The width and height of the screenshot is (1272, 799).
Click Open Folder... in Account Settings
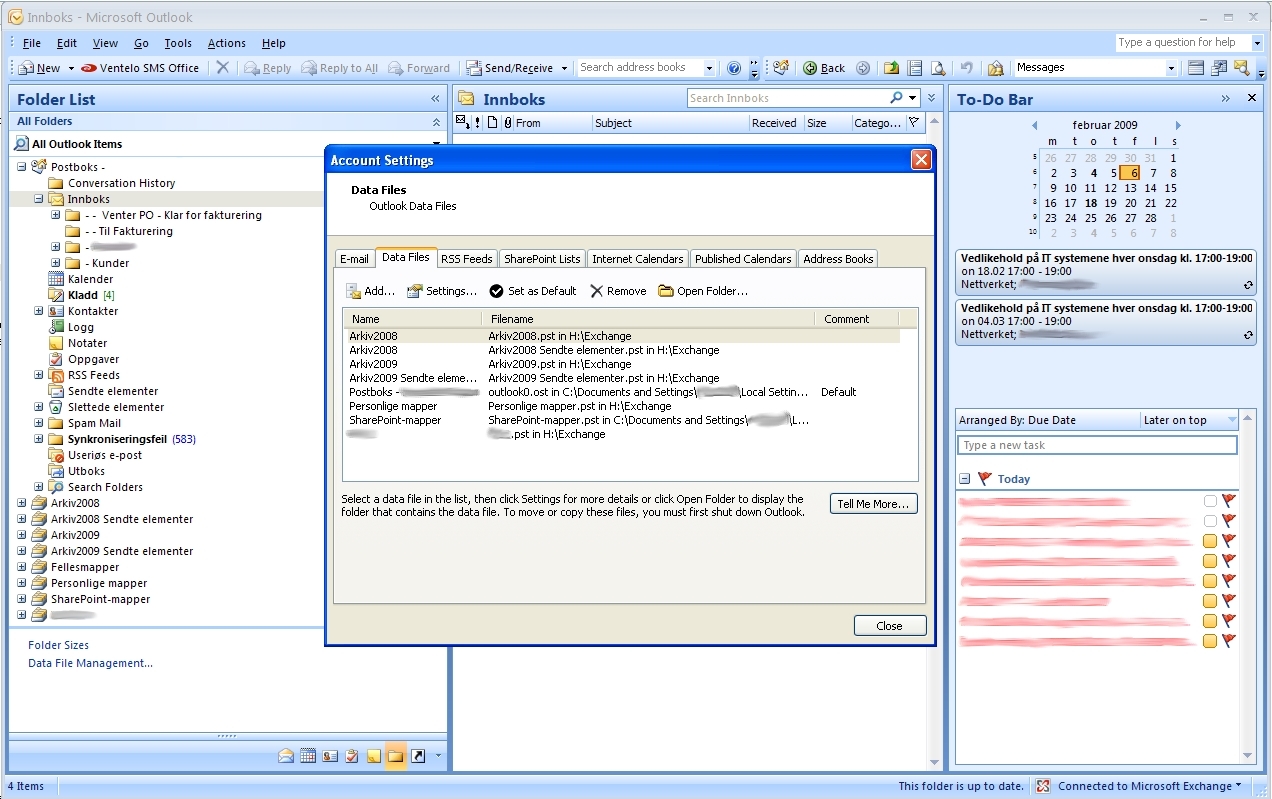coord(703,291)
